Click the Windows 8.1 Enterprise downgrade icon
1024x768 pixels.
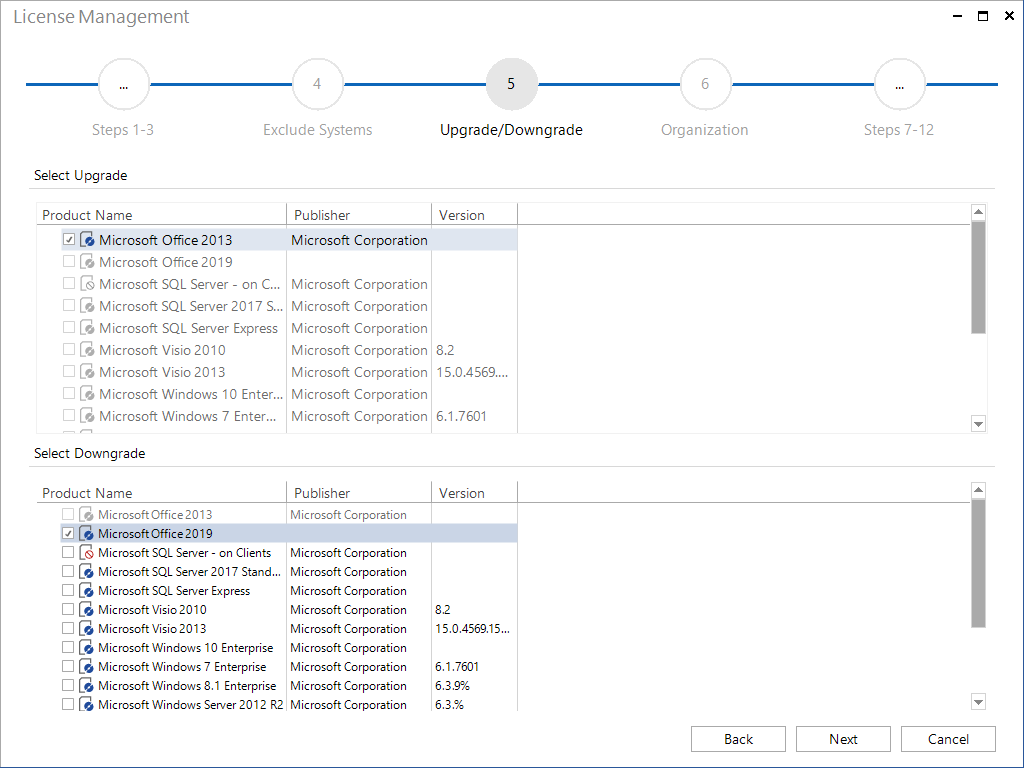86,685
